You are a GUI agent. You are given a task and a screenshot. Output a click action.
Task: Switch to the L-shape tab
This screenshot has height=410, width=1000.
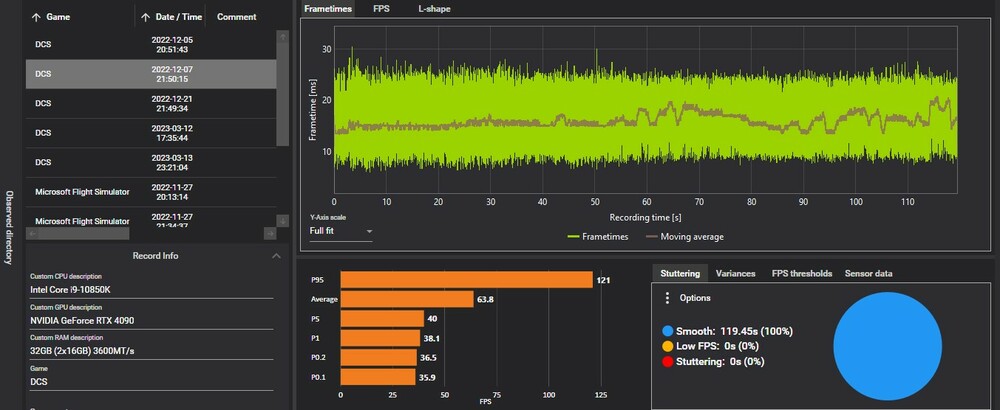pos(434,9)
